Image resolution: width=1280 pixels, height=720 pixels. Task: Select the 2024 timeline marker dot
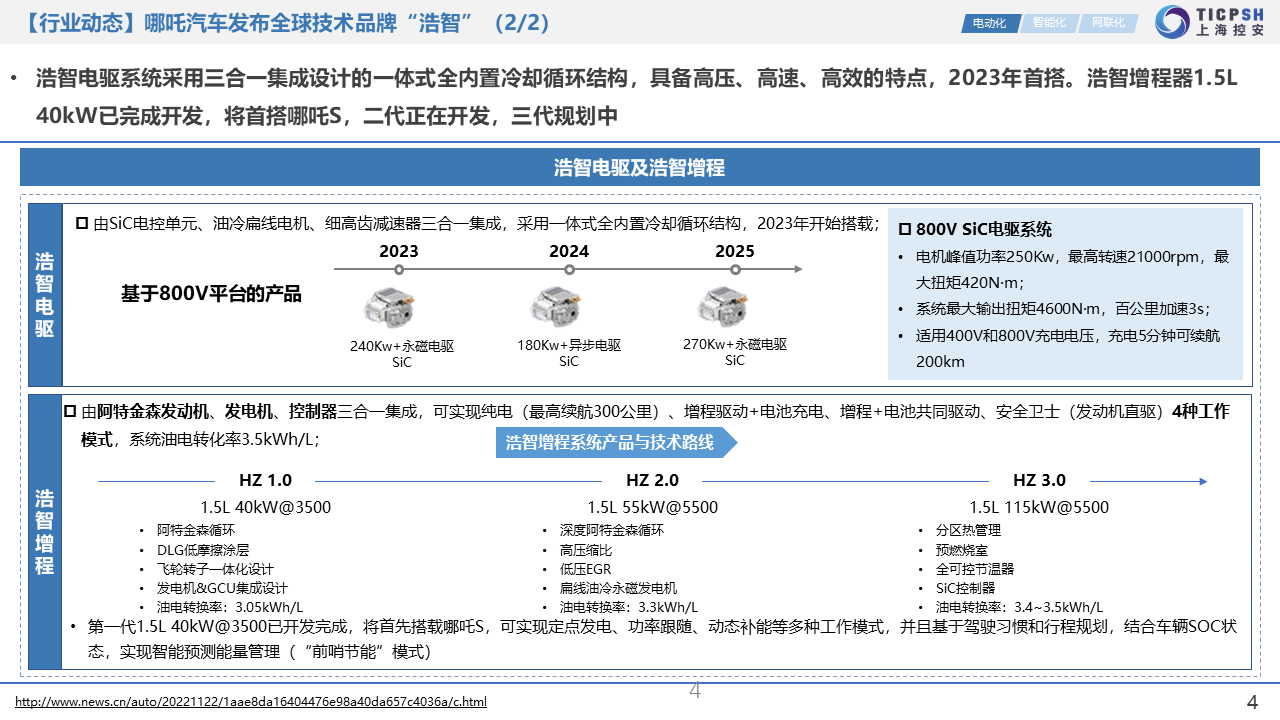click(x=568, y=269)
